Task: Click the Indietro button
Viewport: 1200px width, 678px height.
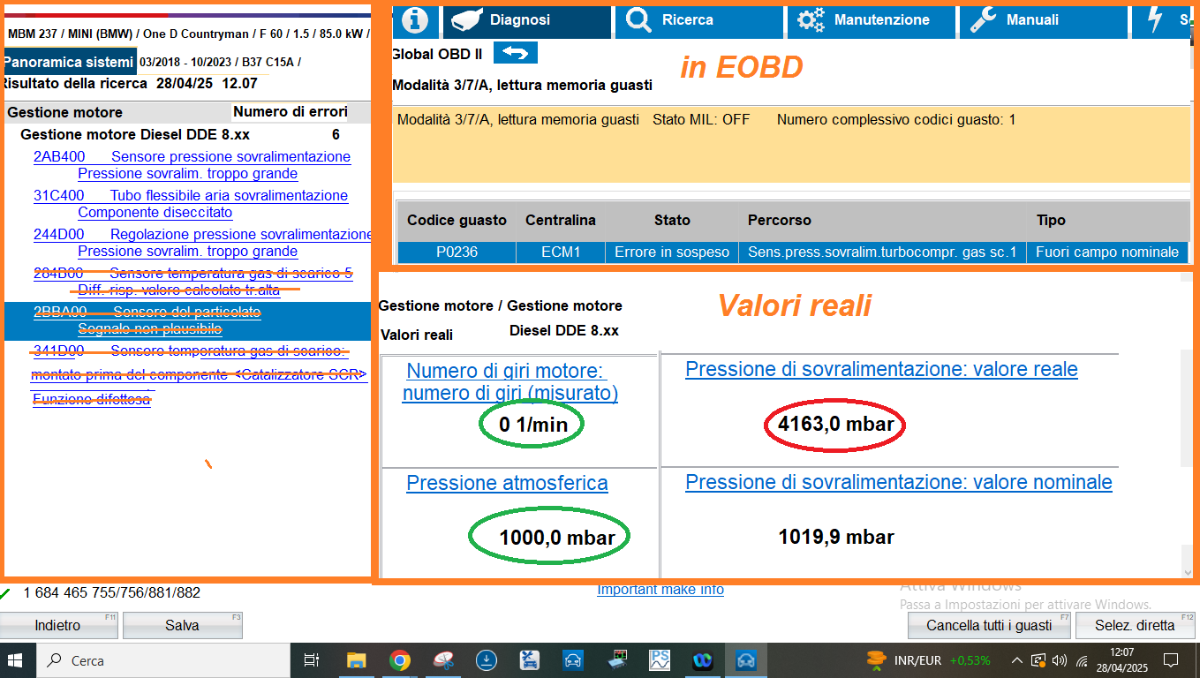Action: pos(59,626)
